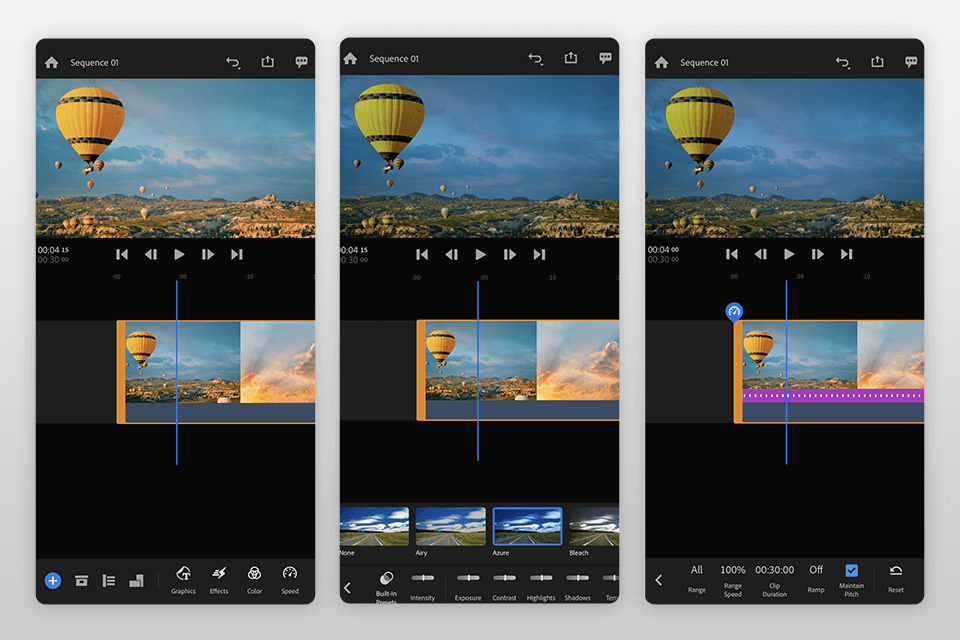Image resolution: width=960 pixels, height=640 pixels.
Task: Tap the home icon in the left phone
Action: (51, 62)
